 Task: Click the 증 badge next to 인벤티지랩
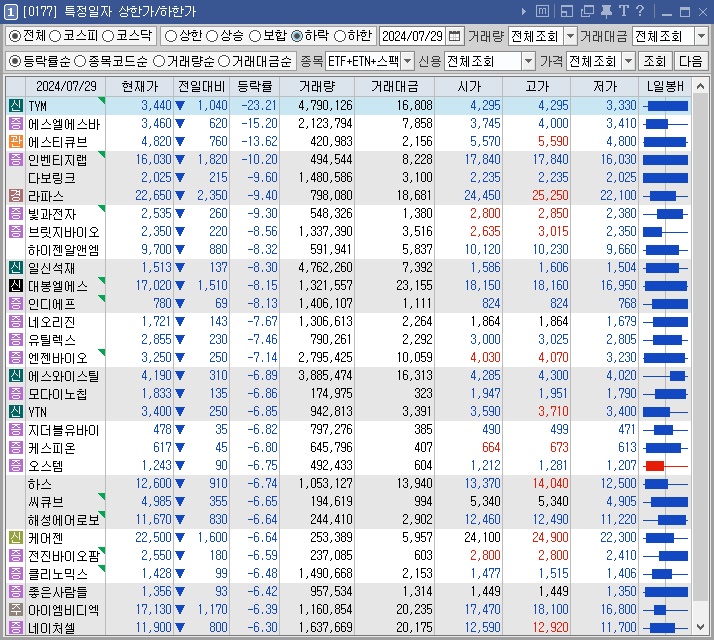[x=16, y=160]
